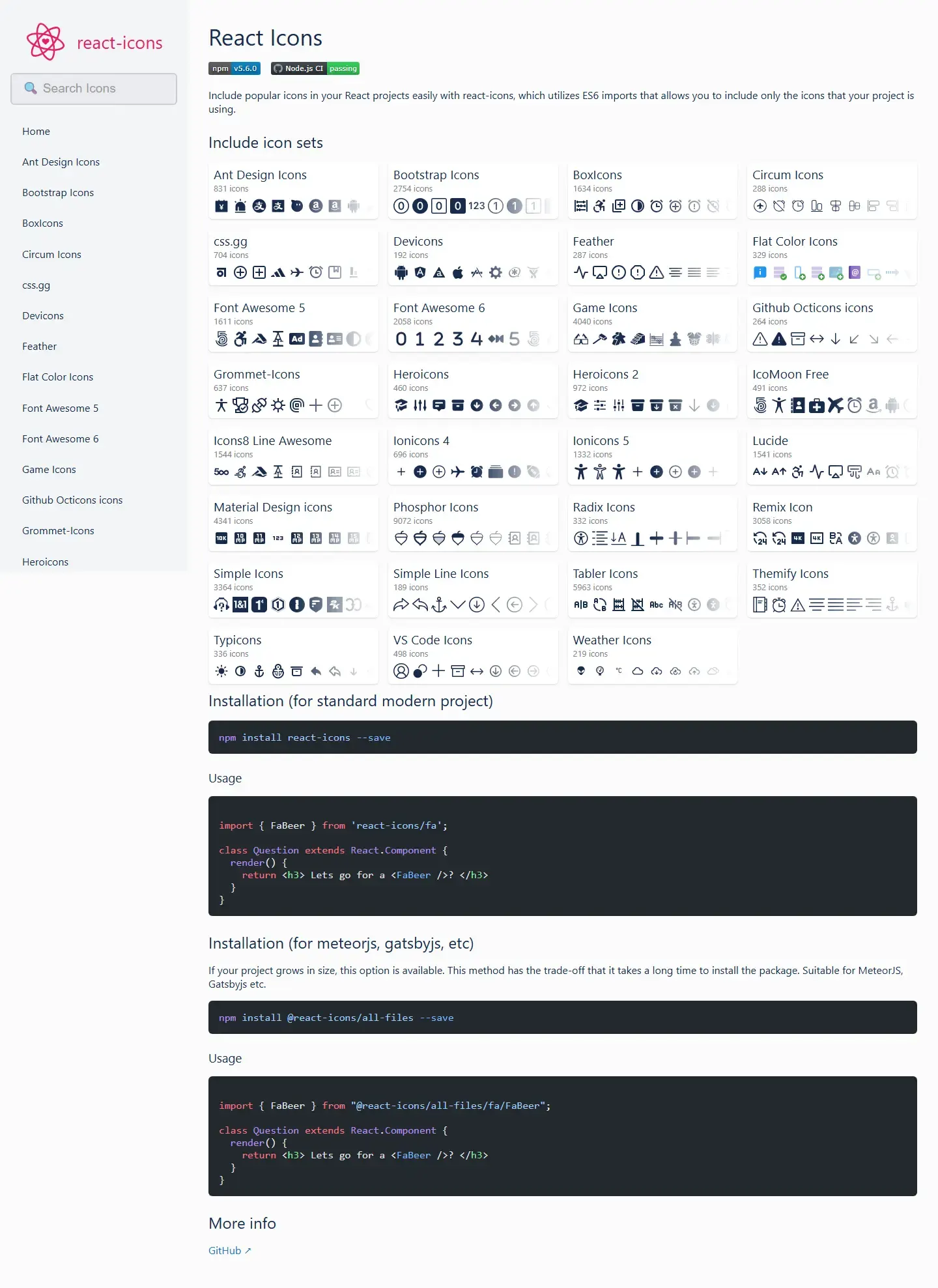This screenshot has height=1288, width=938.
Task: Open Heroicons in the sidebar
Action: (45, 562)
